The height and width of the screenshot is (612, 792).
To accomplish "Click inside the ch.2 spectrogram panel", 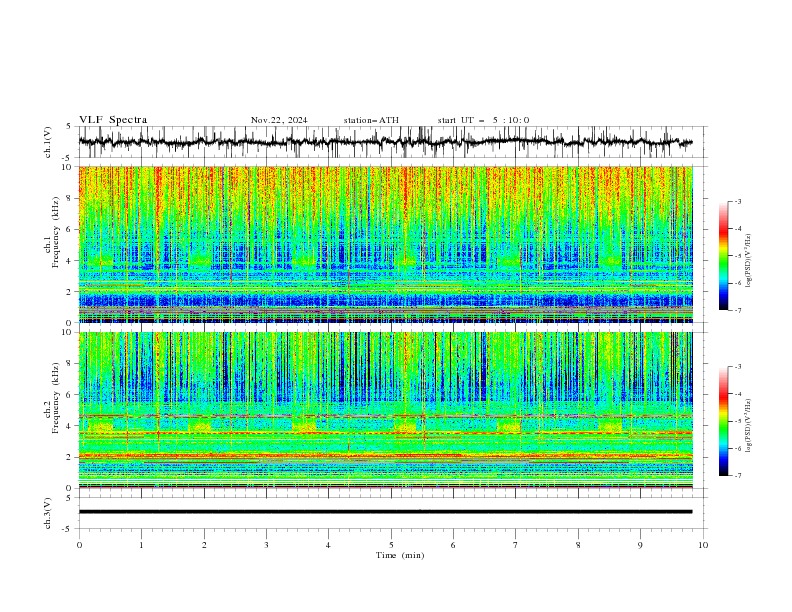I will (385, 410).
